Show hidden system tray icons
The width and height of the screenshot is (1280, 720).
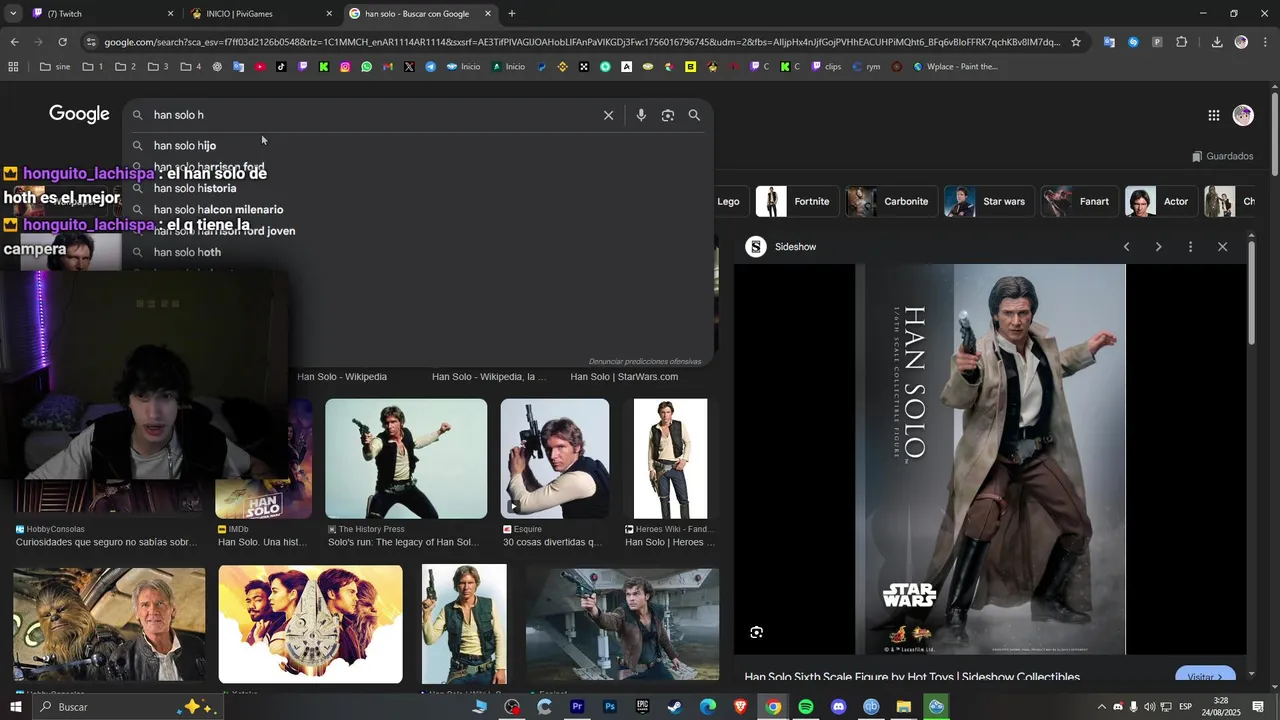click(x=1102, y=707)
